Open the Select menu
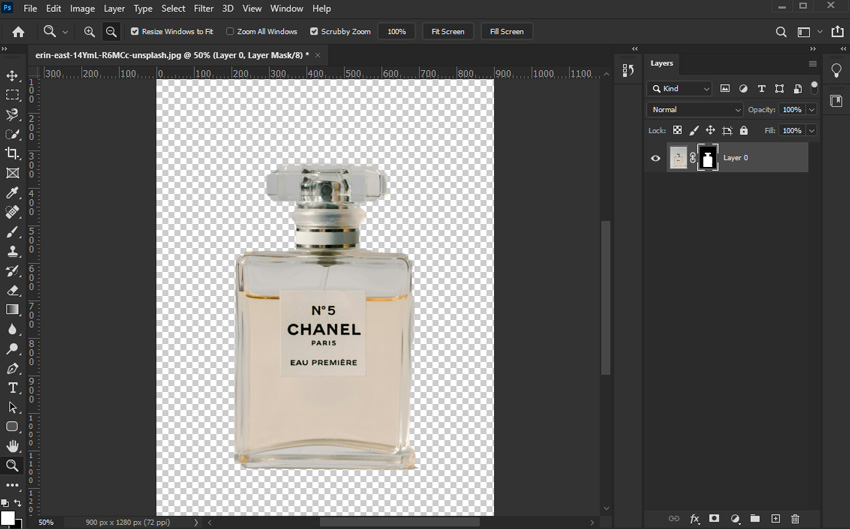This screenshot has height=529, width=850. (x=173, y=9)
